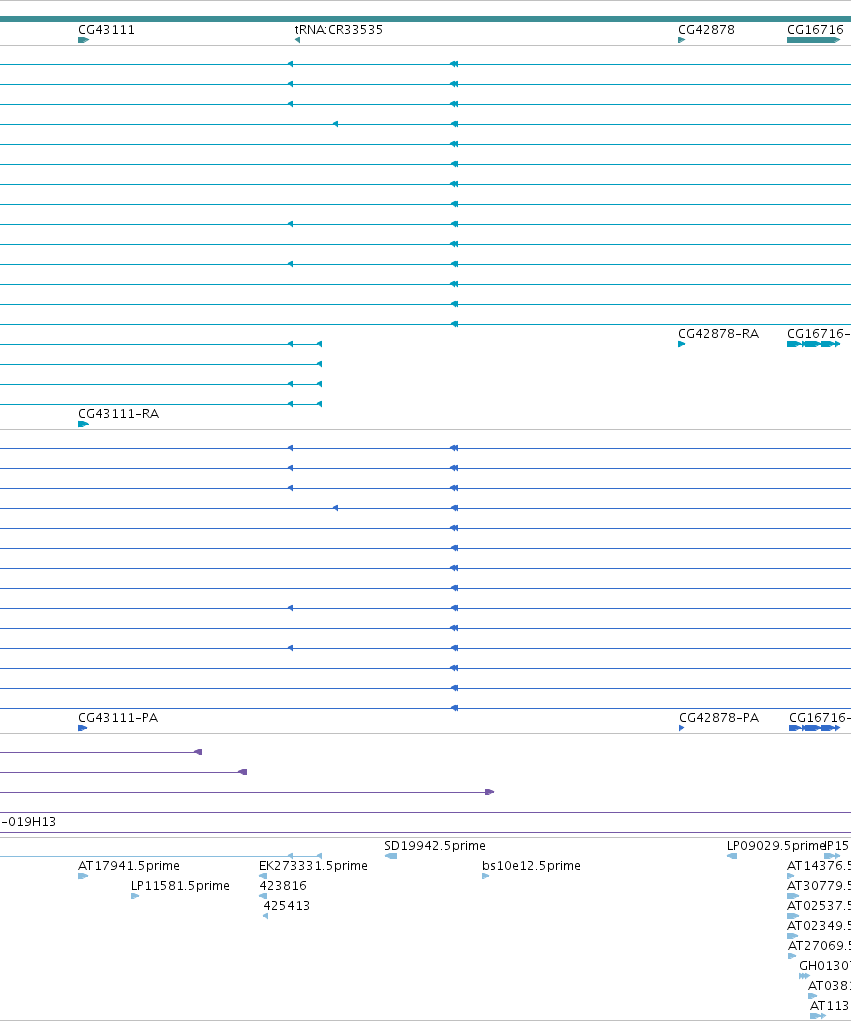851x1021 pixels.
Task: Click the GH0130 EST label
Action: click(825, 966)
